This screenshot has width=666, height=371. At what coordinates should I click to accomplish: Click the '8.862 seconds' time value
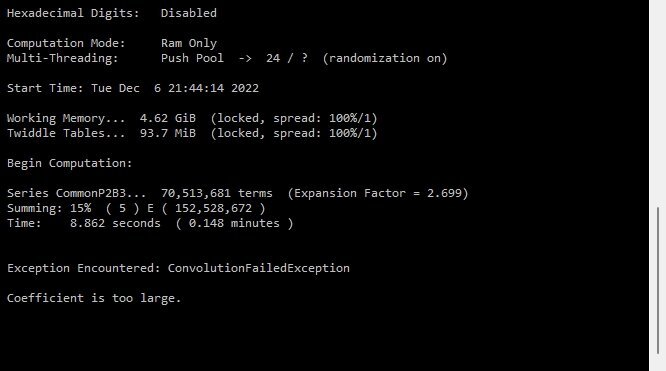tap(115, 223)
